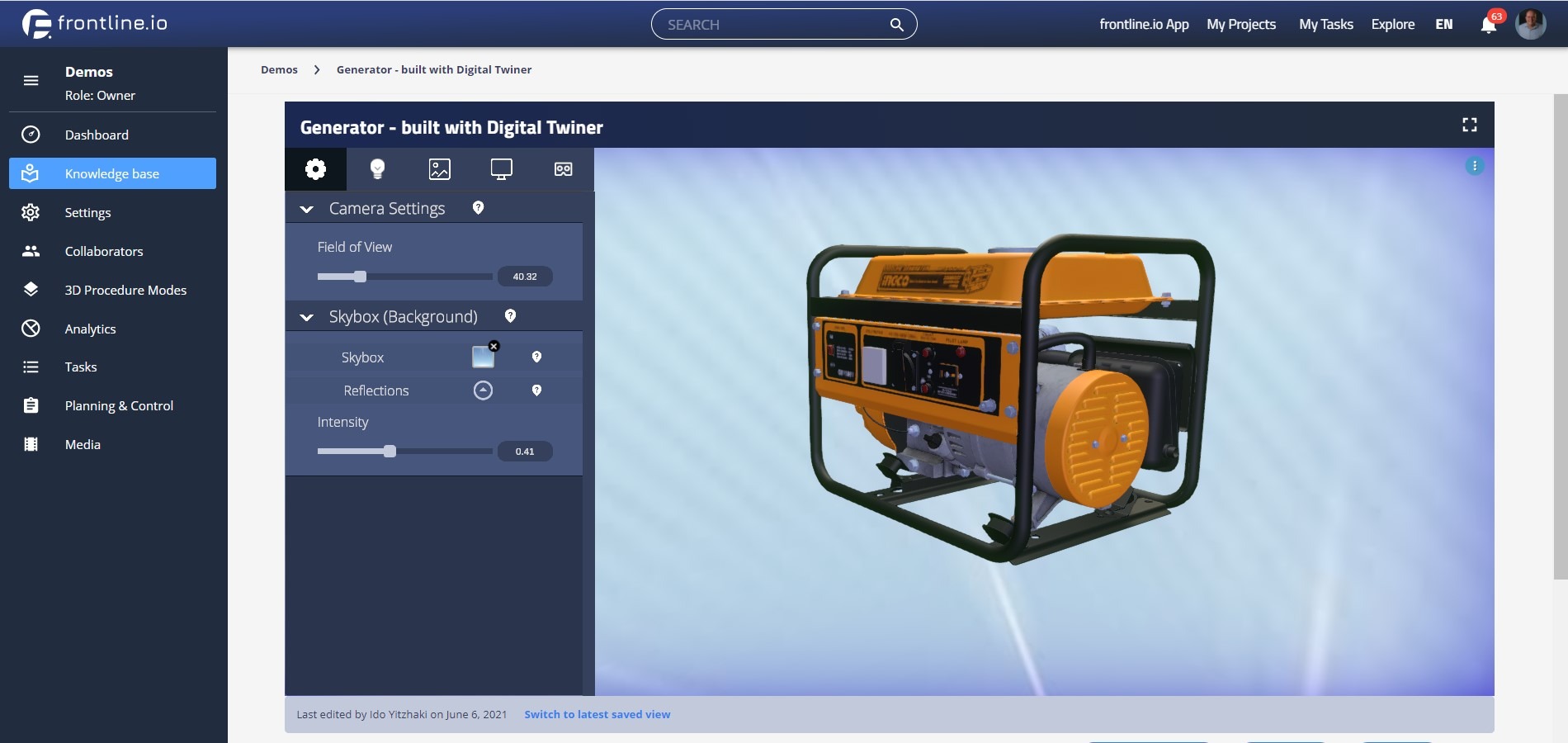The height and width of the screenshot is (743, 1568).
Task: Remove the Skybox image with X badge
Action: [494, 346]
